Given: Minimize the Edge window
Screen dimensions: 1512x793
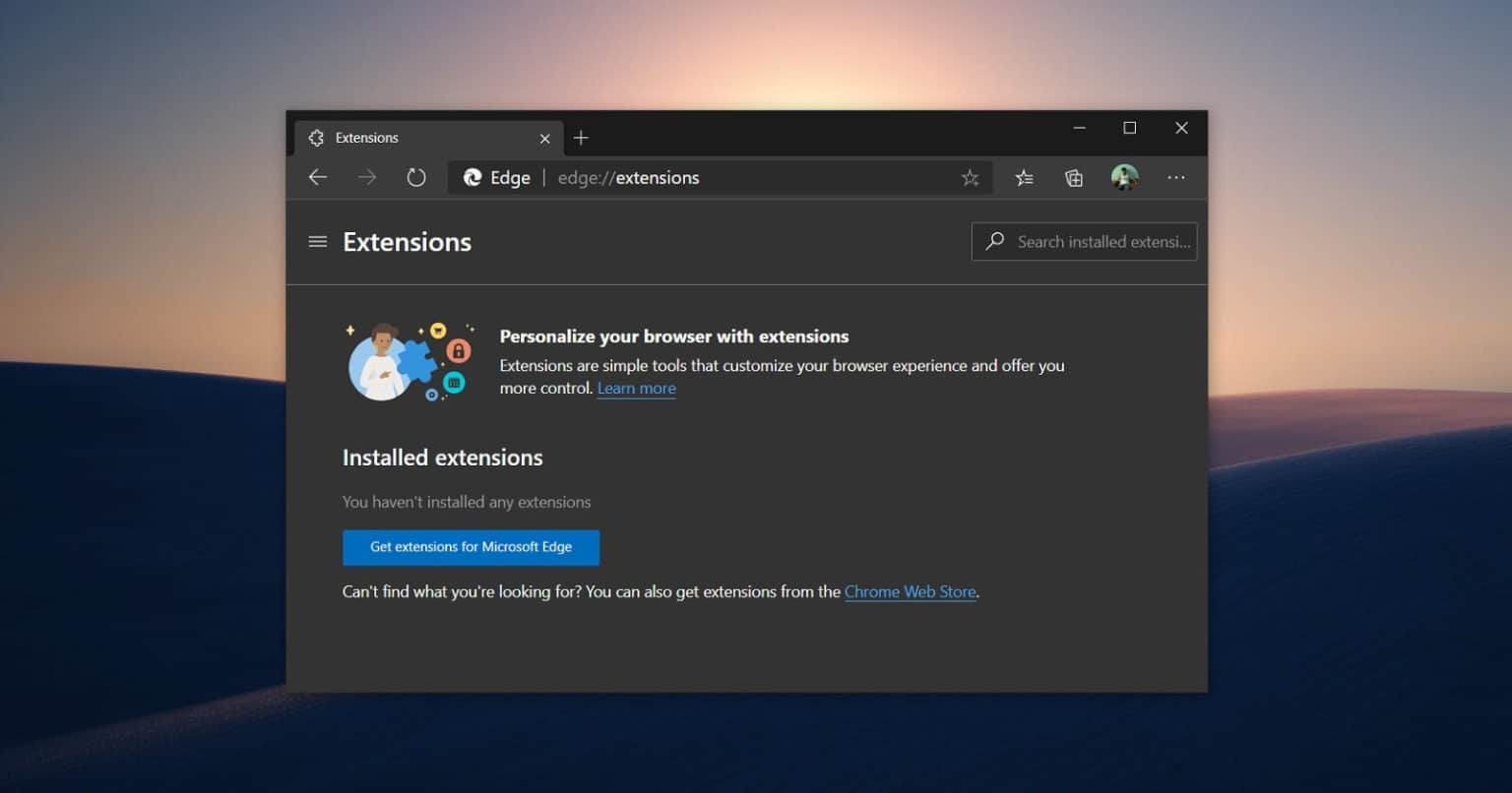Looking at the screenshot, I should point(1080,128).
